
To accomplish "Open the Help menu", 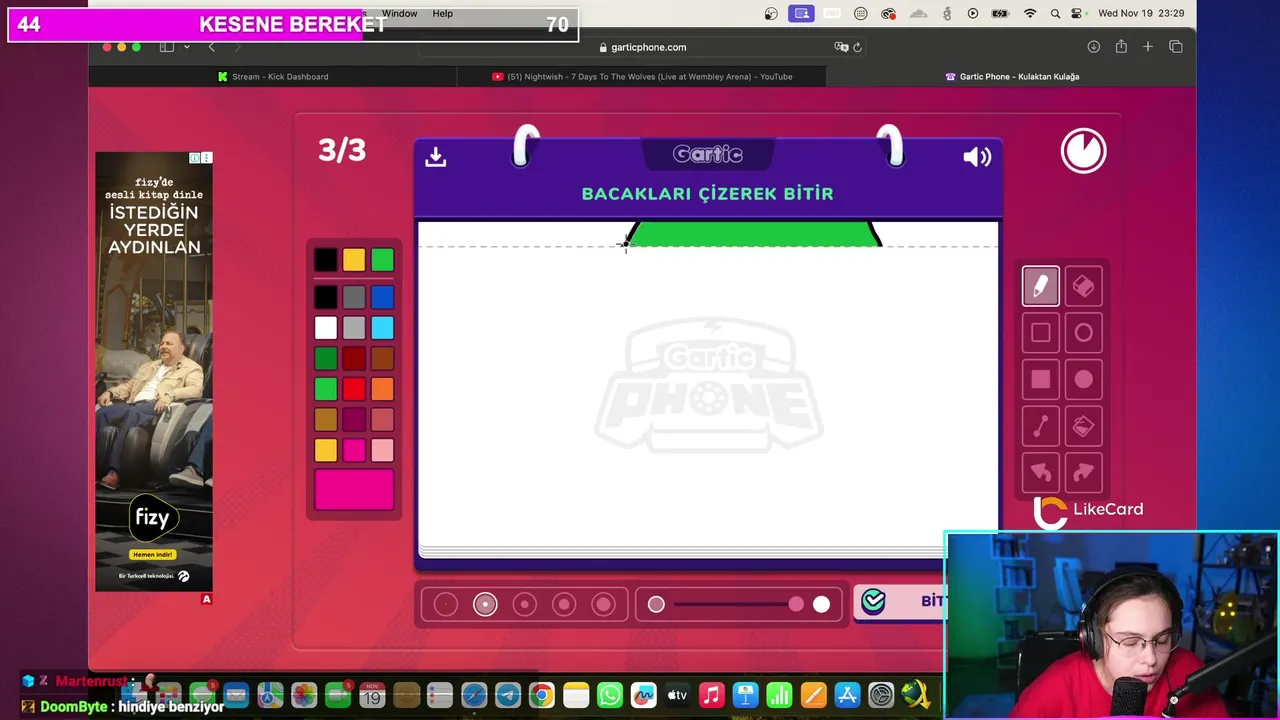I will [442, 13].
